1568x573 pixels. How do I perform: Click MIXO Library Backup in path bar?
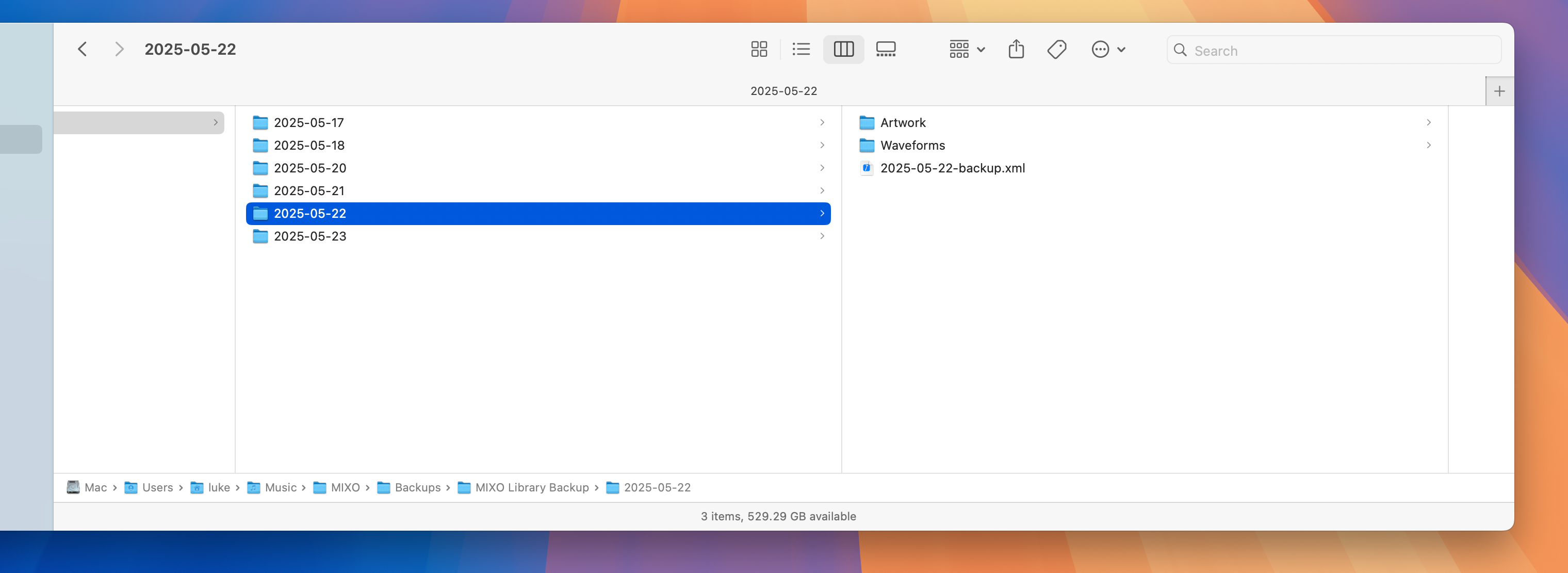click(x=532, y=488)
